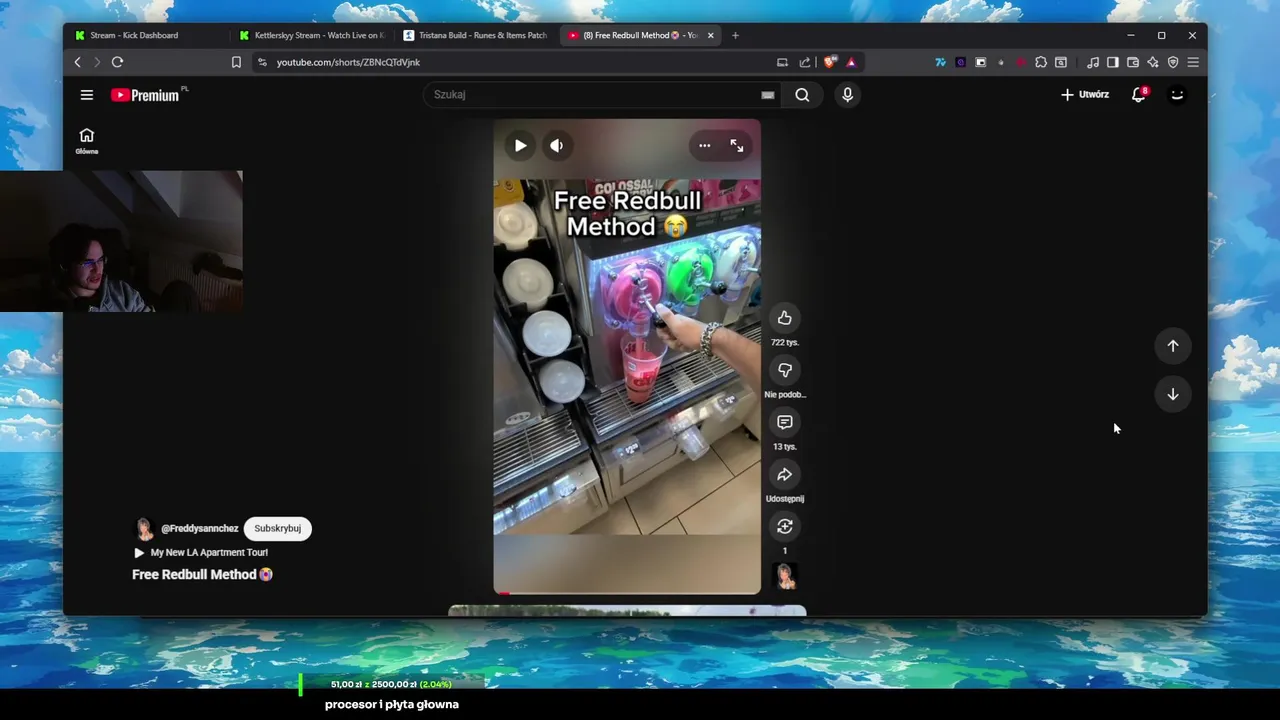Open the browser main hamburger menu

1193,62
